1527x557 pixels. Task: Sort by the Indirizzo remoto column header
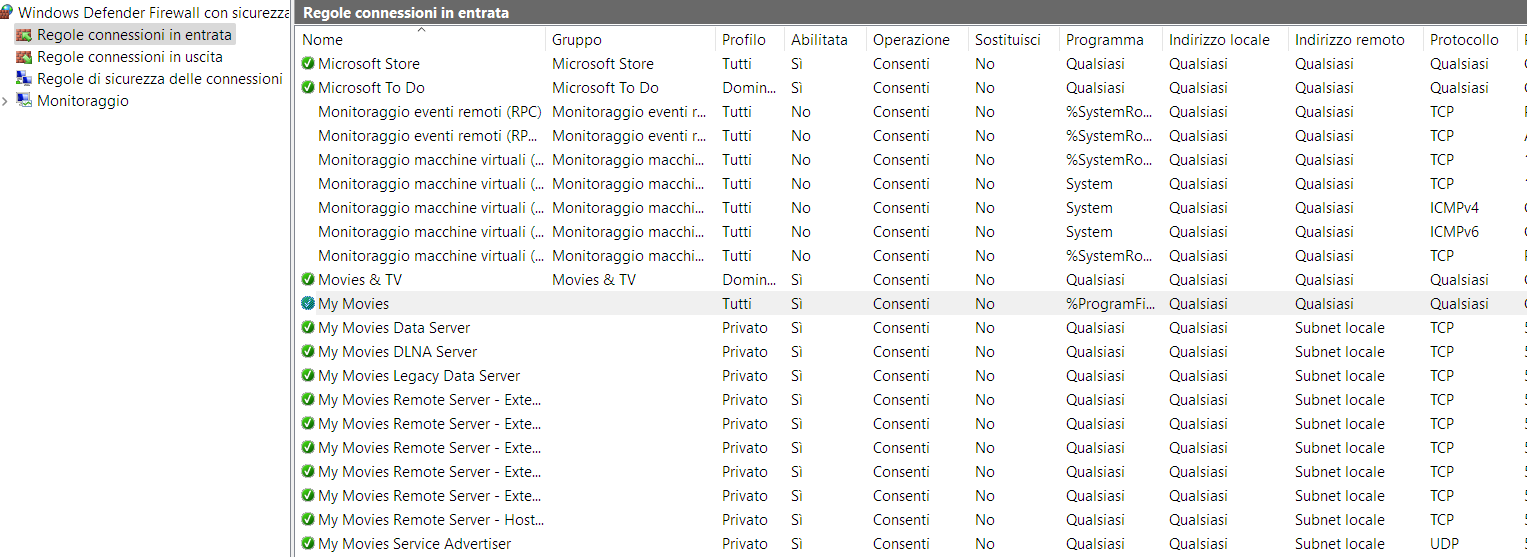click(x=1356, y=40)
